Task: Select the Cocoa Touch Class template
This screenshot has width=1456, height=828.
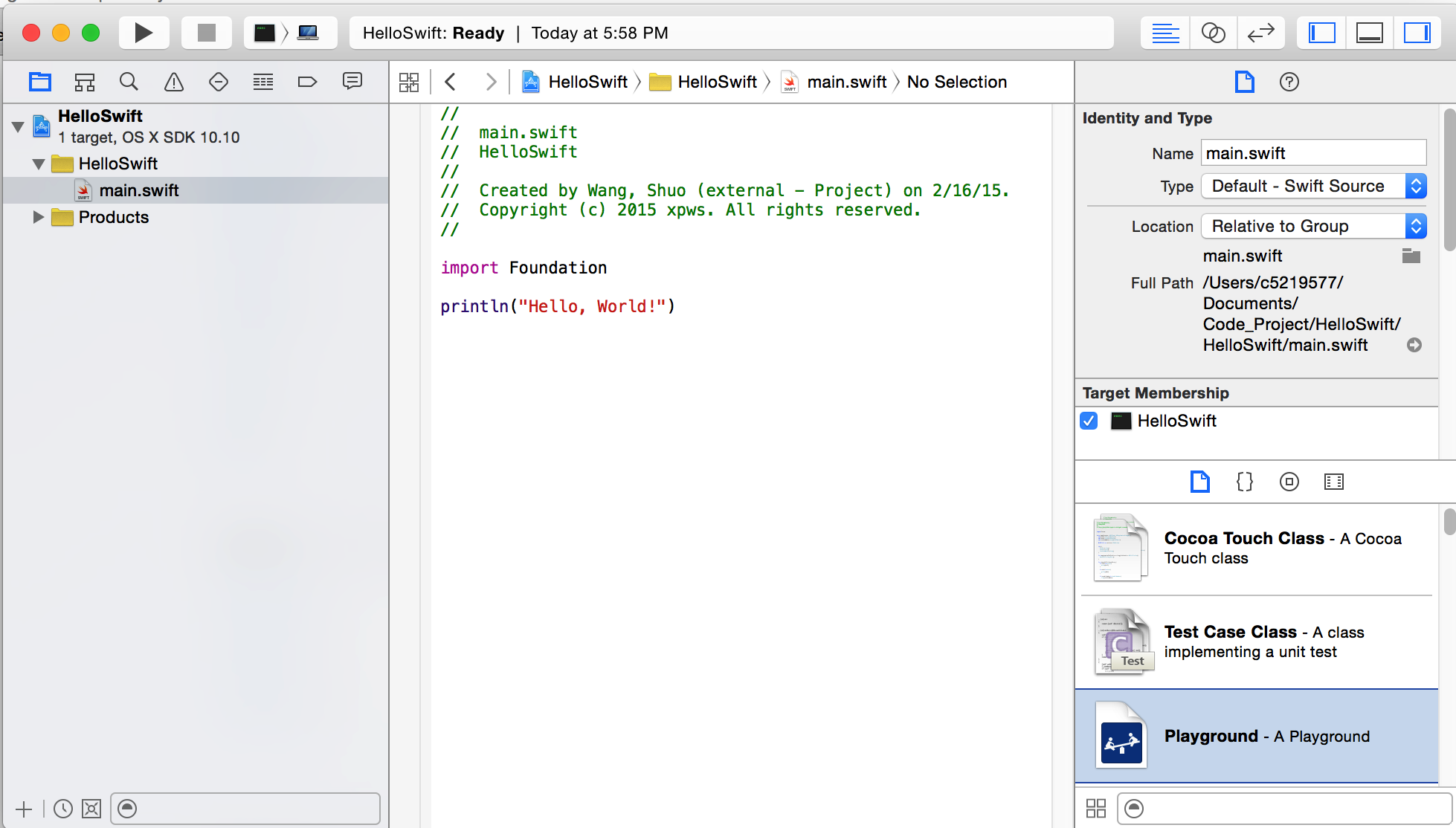Action: 1257,549
